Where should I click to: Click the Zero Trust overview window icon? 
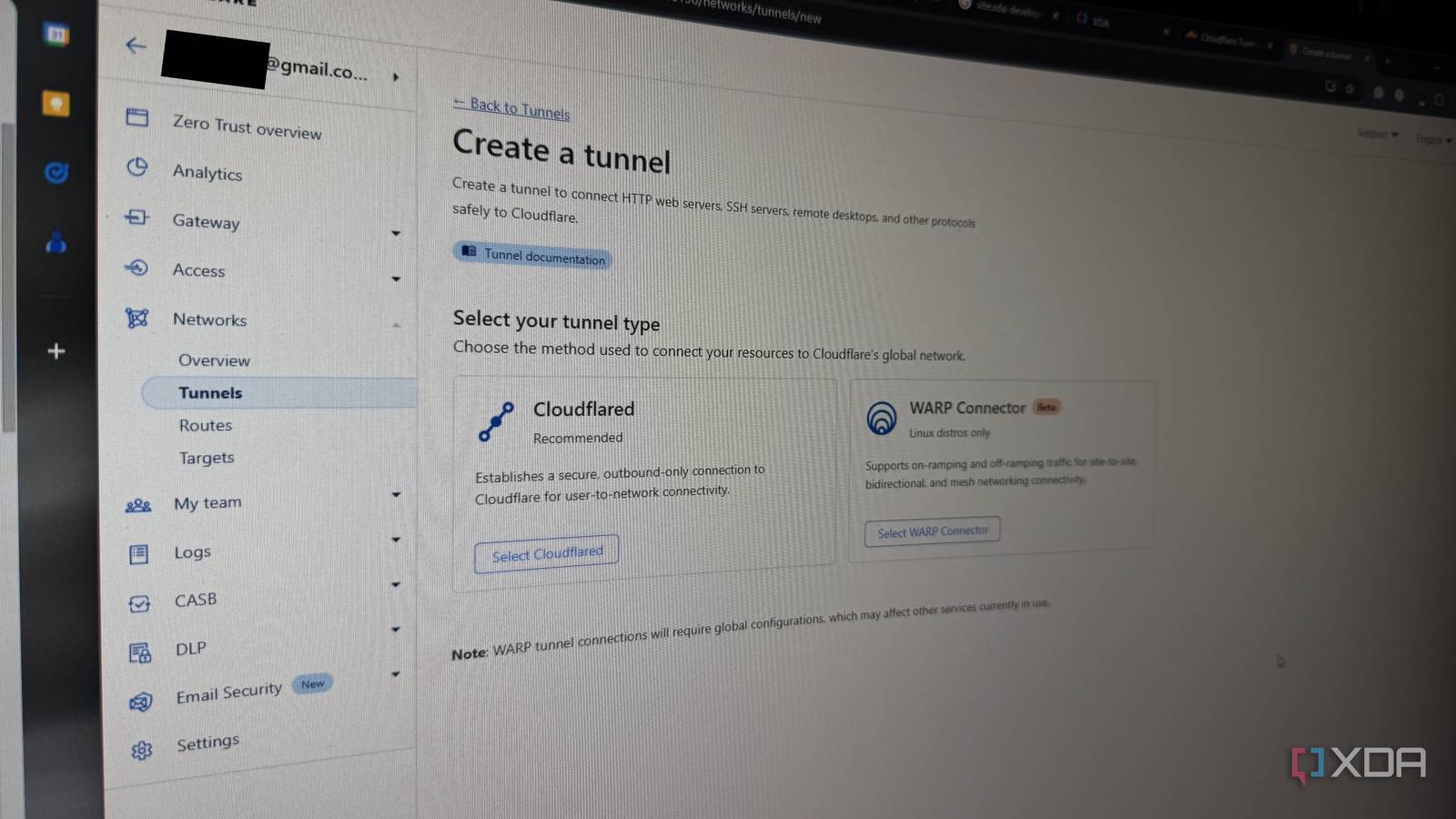137,116
